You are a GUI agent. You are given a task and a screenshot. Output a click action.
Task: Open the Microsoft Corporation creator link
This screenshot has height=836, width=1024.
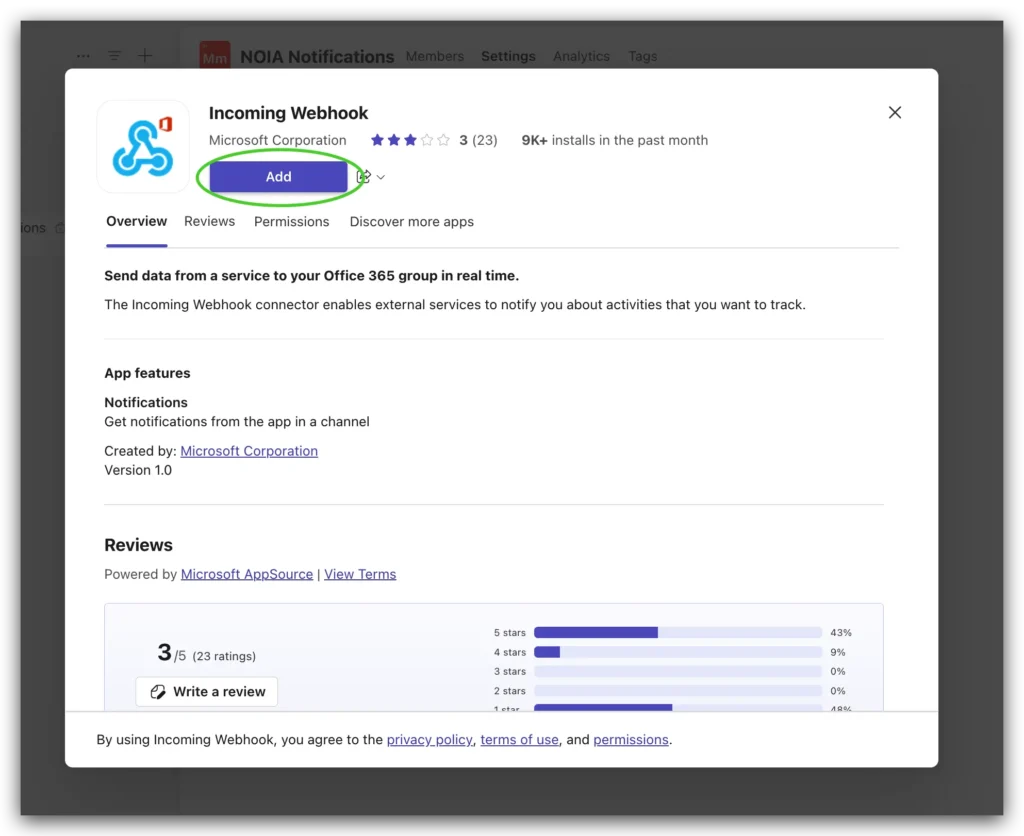249,451
